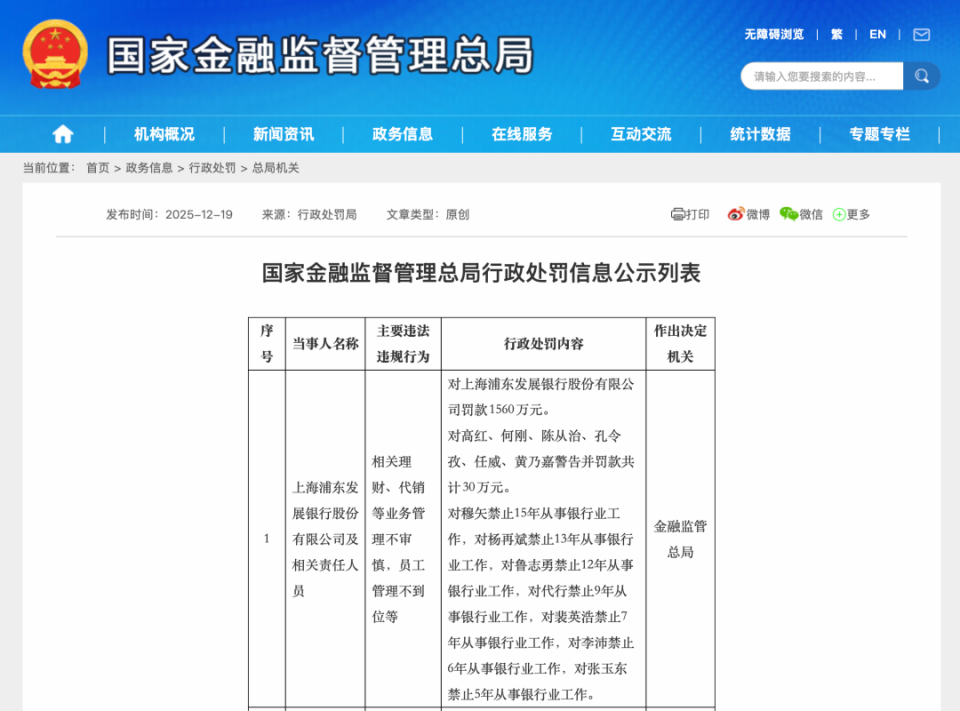
Task: Switch the site language to EN
Action: tap(877, 33)
